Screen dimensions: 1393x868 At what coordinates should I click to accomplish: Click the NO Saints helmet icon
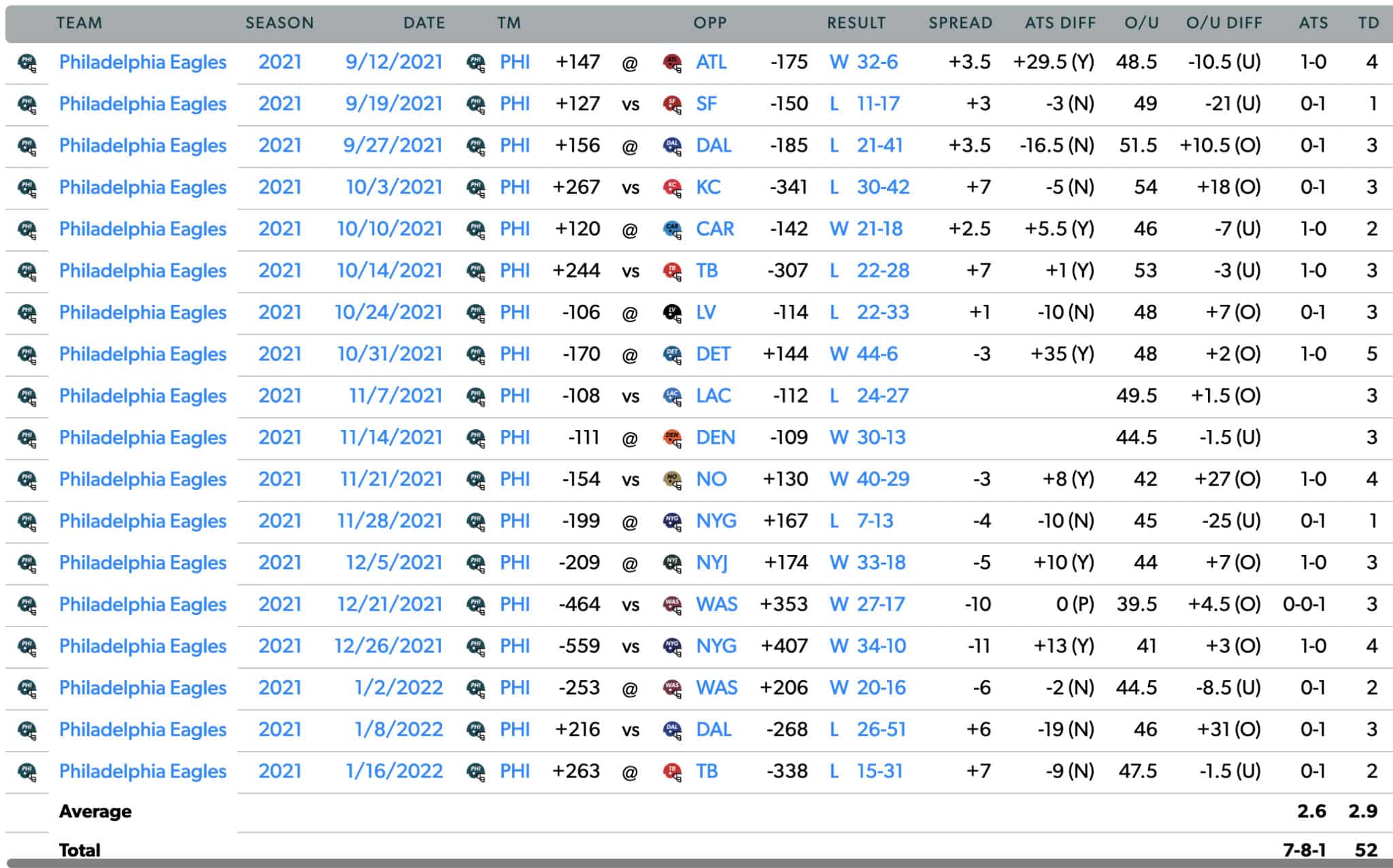pos(672,480)
